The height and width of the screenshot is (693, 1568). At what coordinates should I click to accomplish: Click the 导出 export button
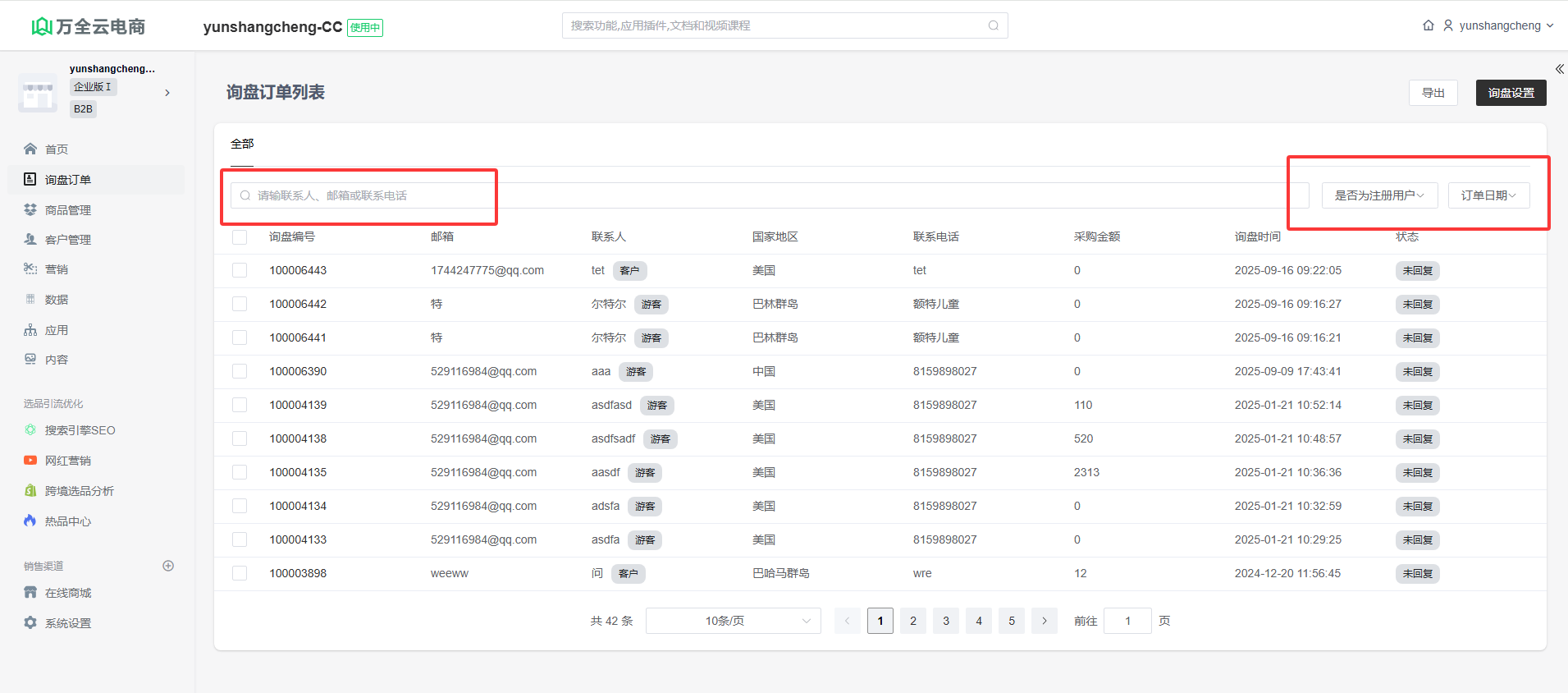click(1433, 93)
